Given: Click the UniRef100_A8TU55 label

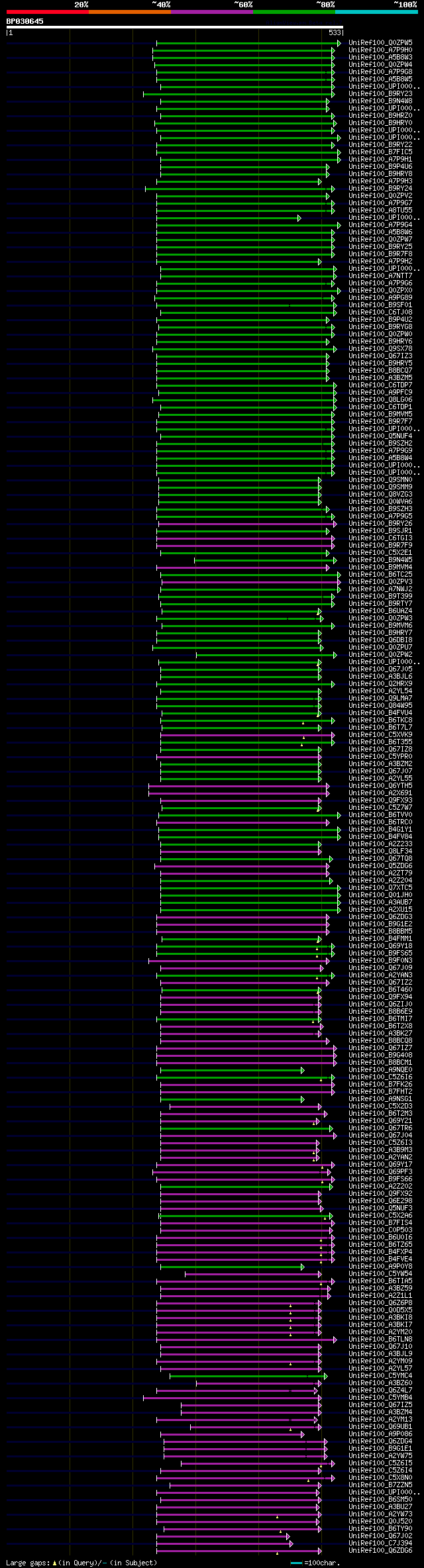Looking at the screenshot, I should pyautogui.click(x=380, y=211).
